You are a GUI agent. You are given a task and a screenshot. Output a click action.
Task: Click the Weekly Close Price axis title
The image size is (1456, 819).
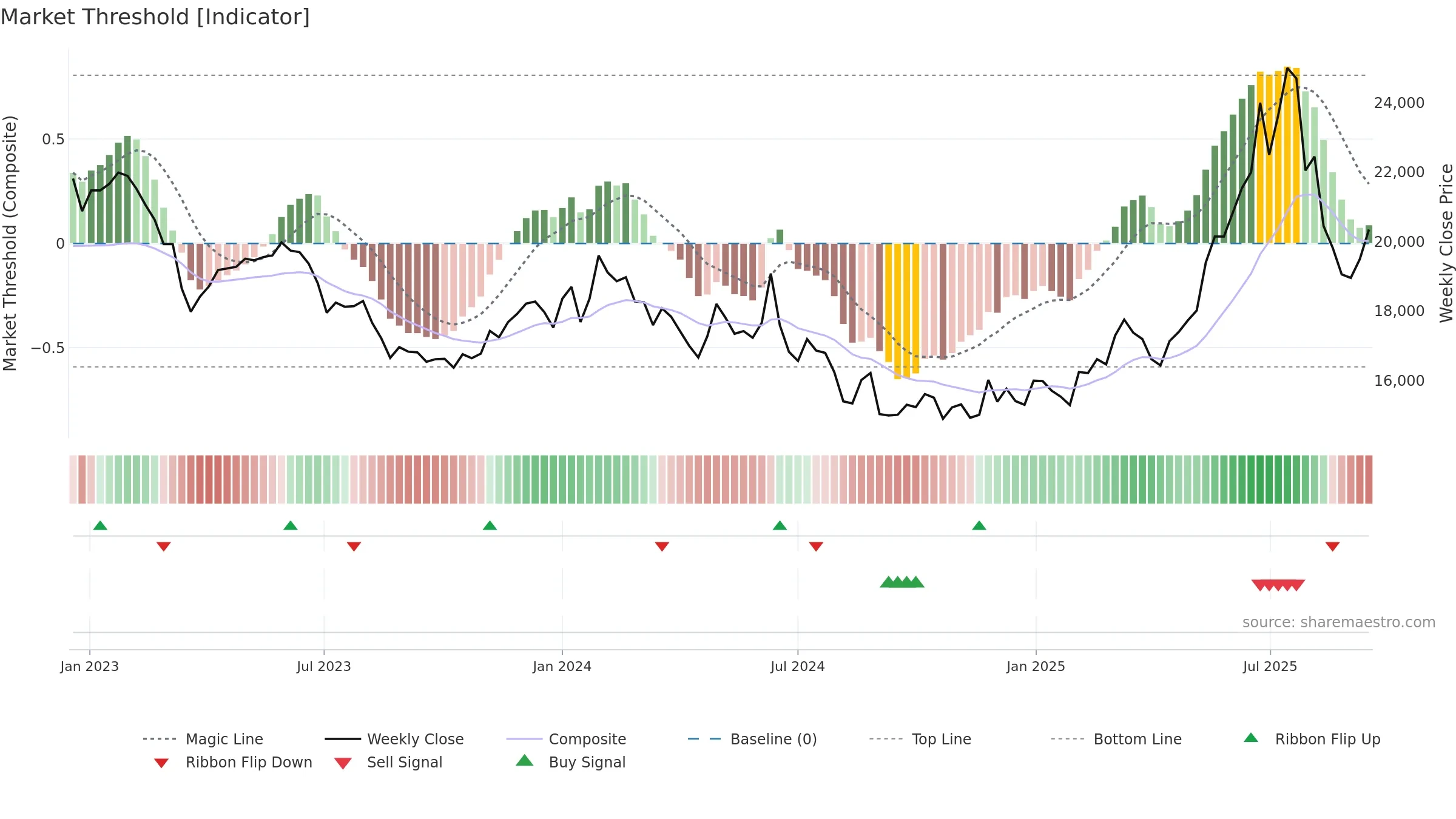(1446, 243)
